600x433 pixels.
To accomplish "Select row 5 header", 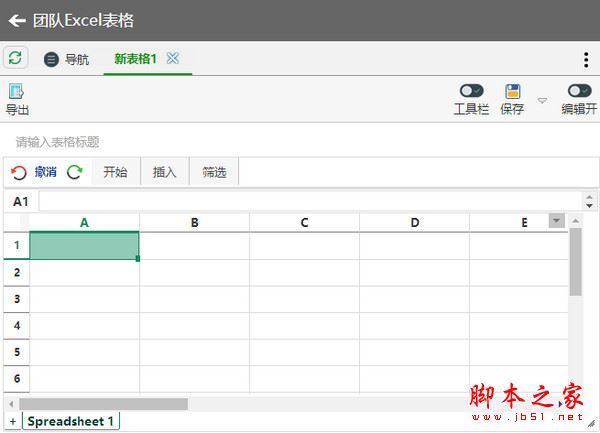I will pos(16,352).
